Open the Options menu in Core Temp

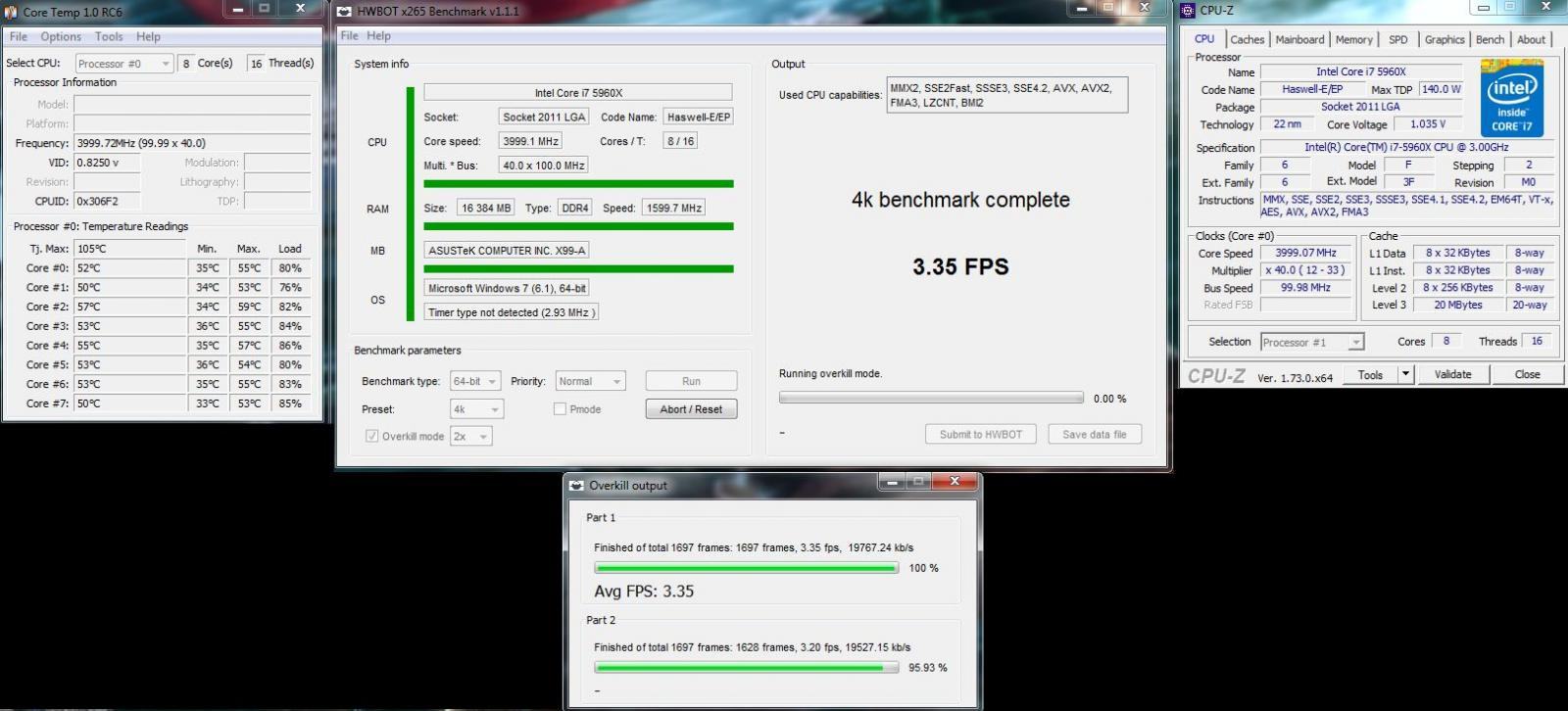(61, 36)
